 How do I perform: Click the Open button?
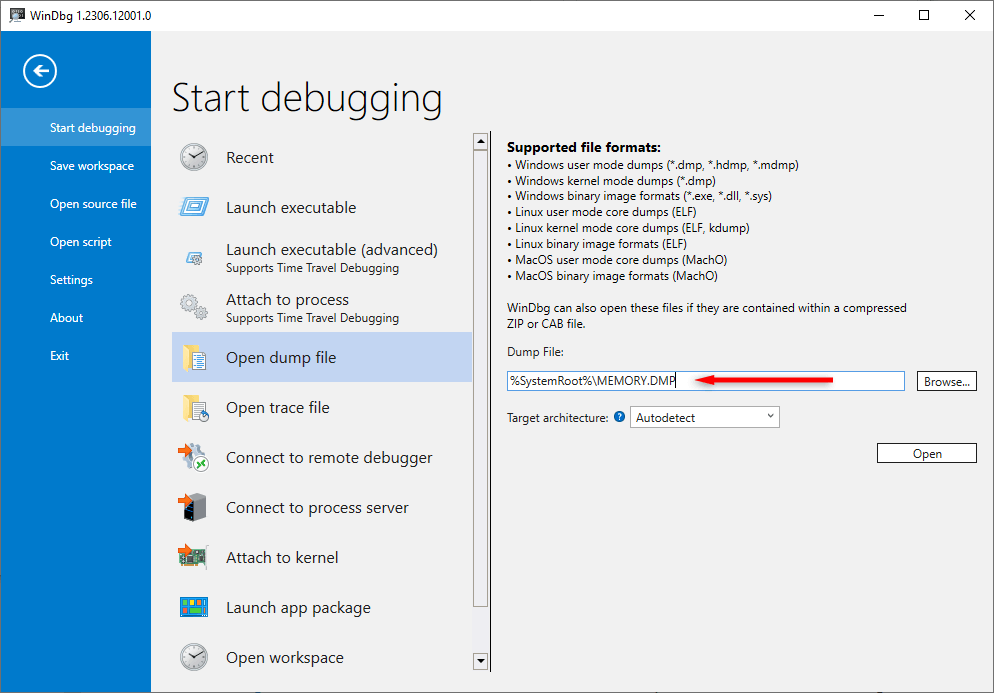[x=926, y=453]
